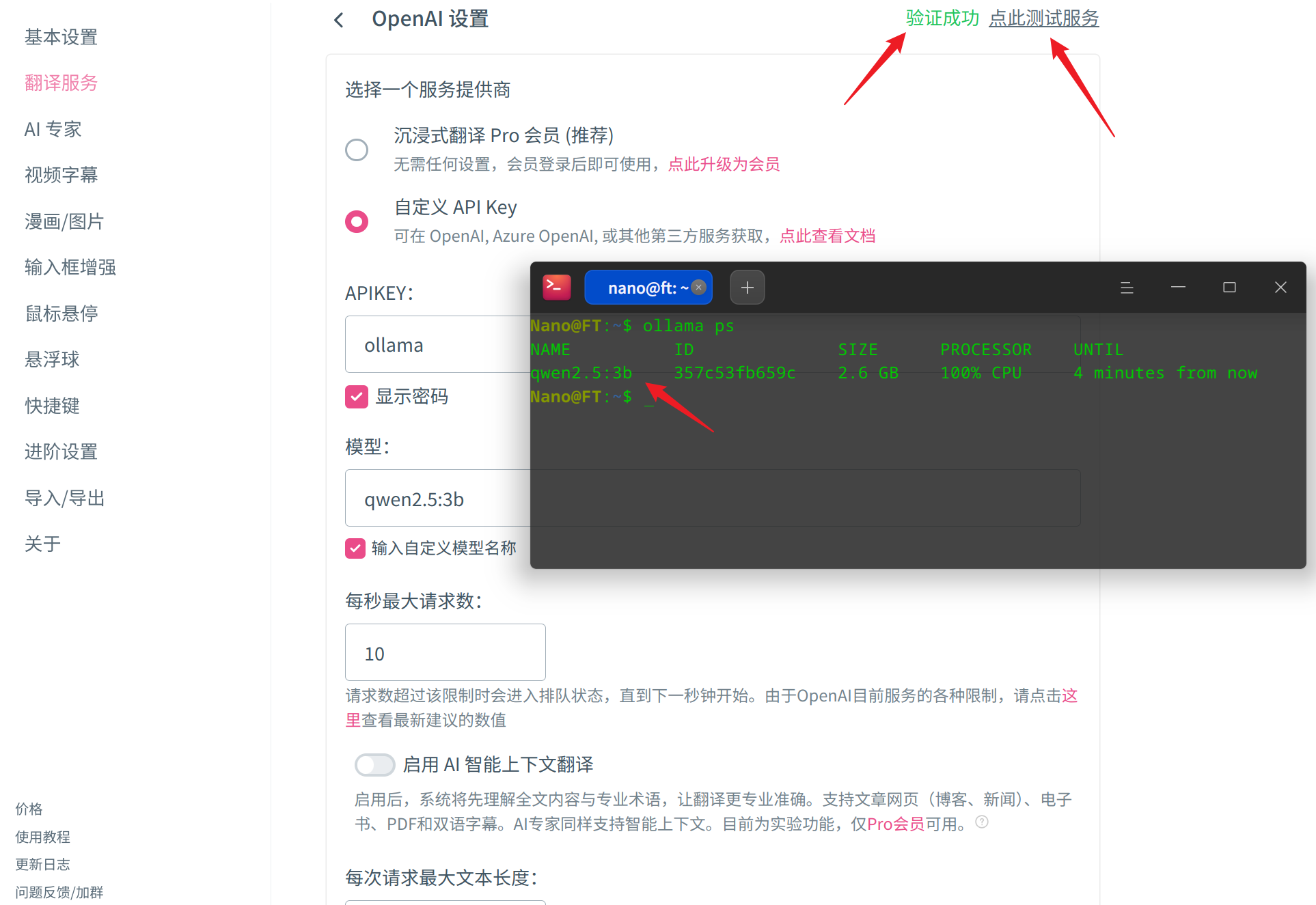Open 基本设置 in the sidebar
This screenshot has height=905, width=1316.
click(x=61, y=37)
